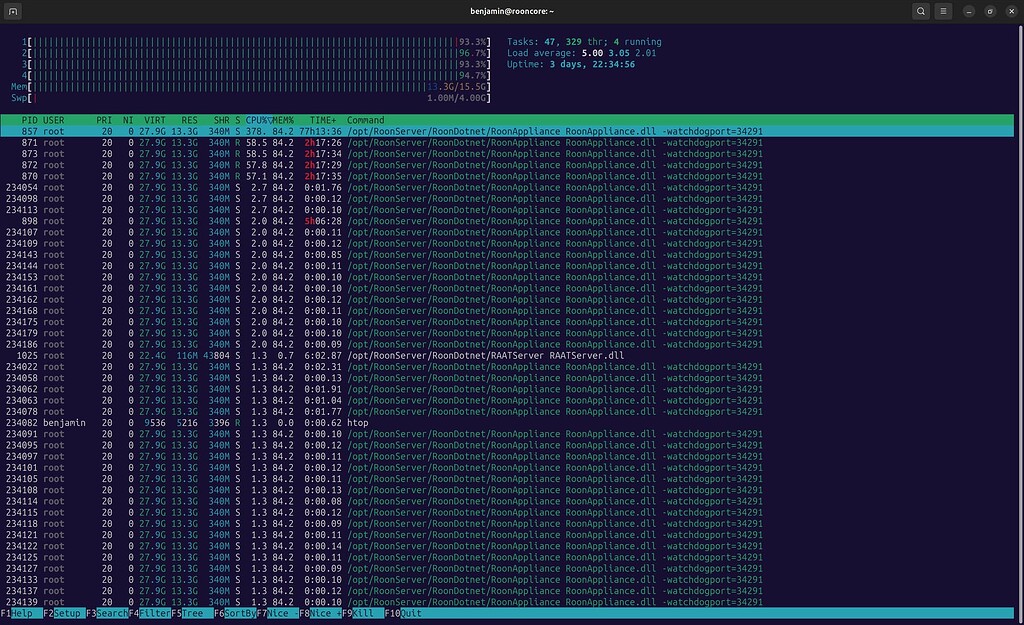Lower process priority with F7 Nice-

pyautogui.click(x=277, y=613)
